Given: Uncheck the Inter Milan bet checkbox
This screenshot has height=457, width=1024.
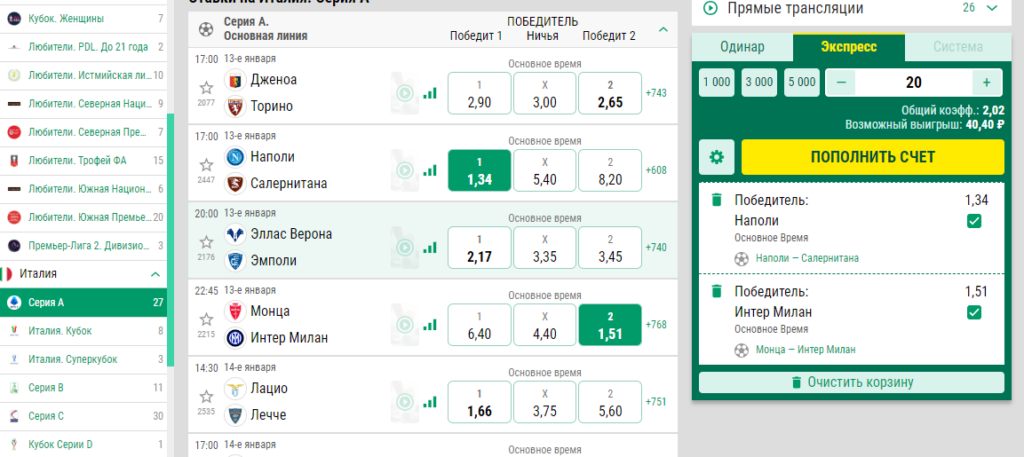Looking at the screenshot, I should (x=974, y=313).
